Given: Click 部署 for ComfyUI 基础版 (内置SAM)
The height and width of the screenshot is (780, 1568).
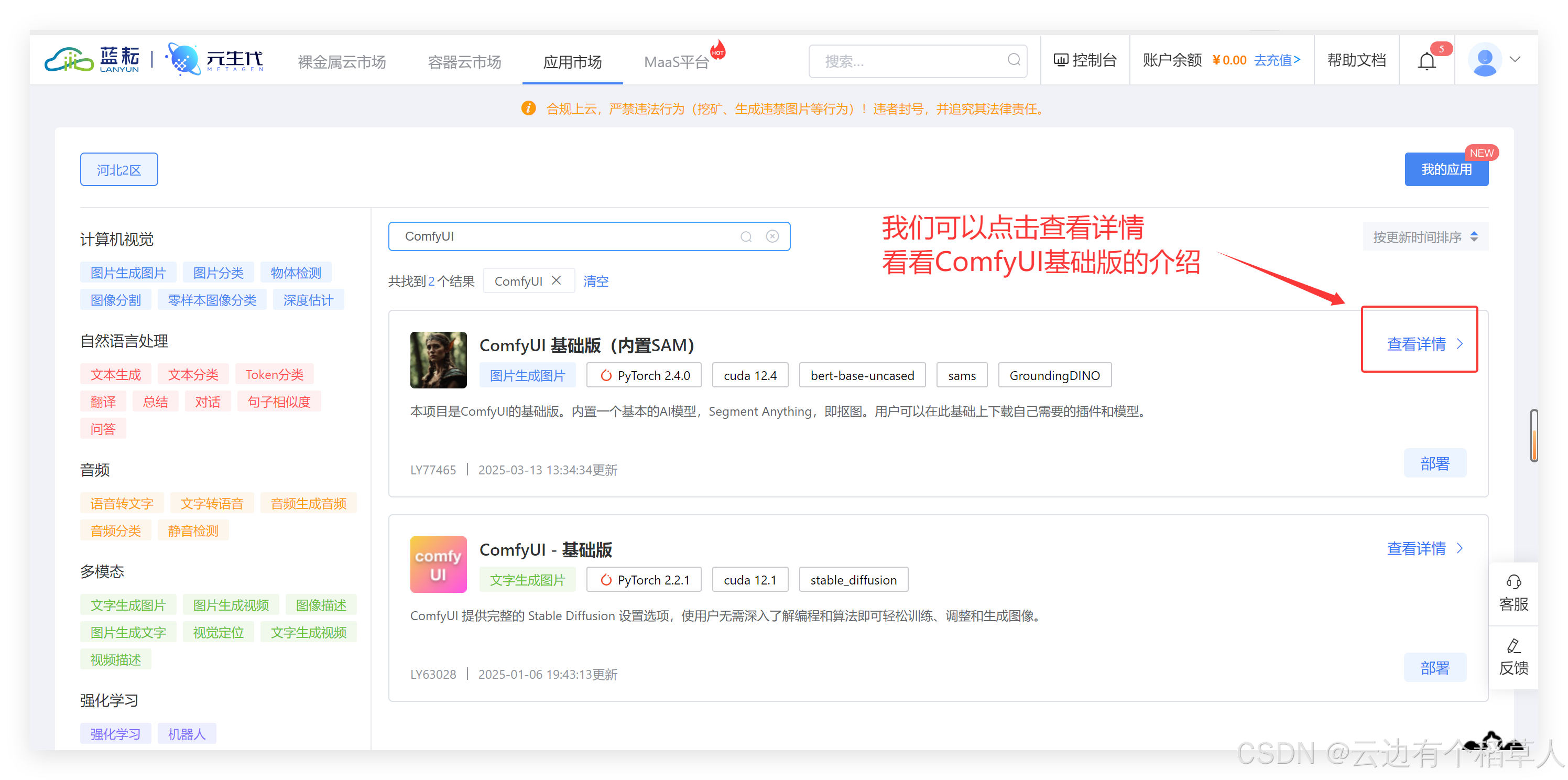Looking at the screenshot, I should tap(1435, 464).
